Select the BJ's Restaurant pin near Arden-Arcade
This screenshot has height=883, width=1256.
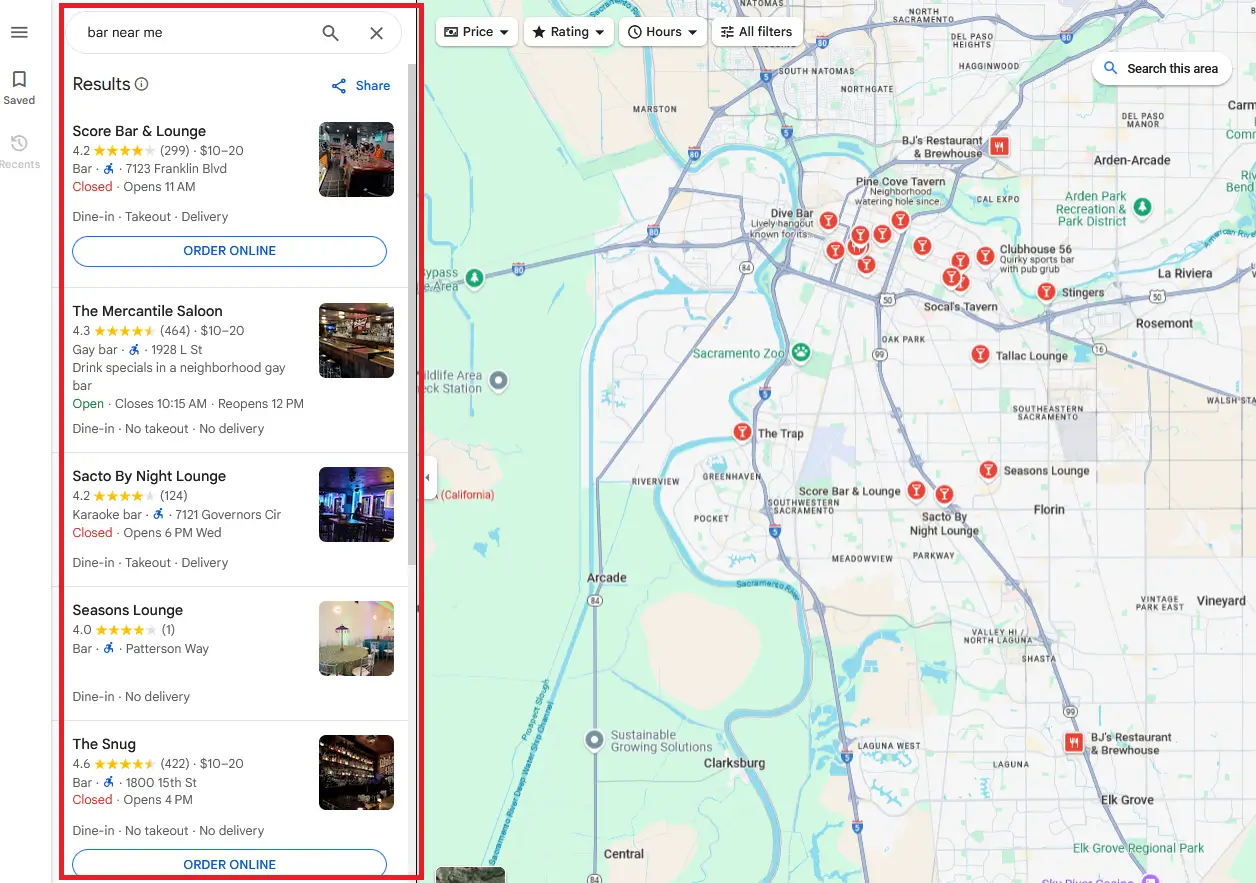[999, 147]
